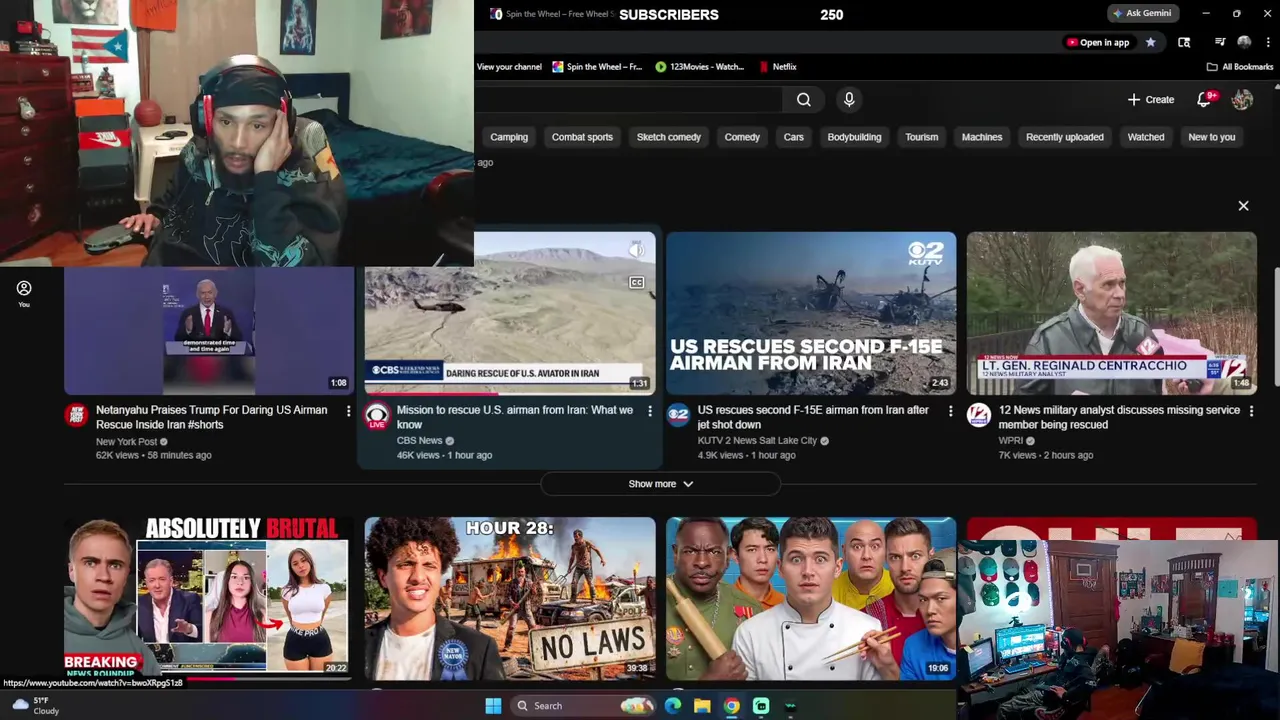The height and width of the screenshot is (720, 1280).
Task: Open title '12 News military analyst discusses missing service member'
Action: click(x=1119, y=417)
